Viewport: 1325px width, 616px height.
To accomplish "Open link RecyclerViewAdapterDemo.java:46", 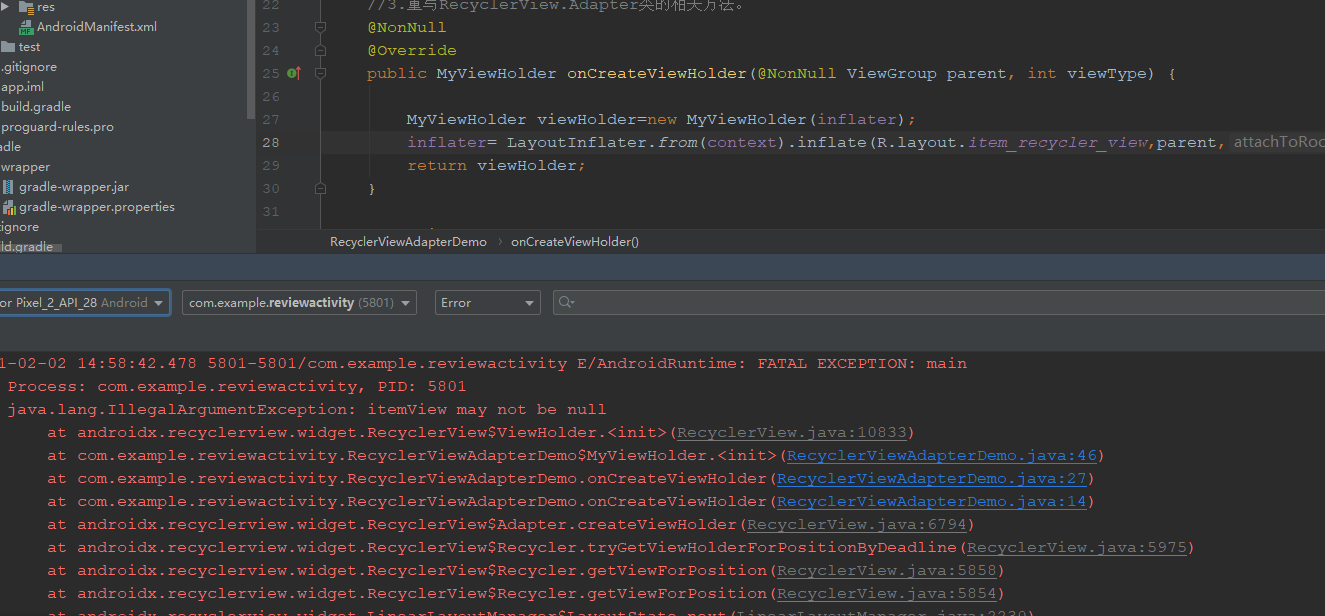I will (941, 456).
